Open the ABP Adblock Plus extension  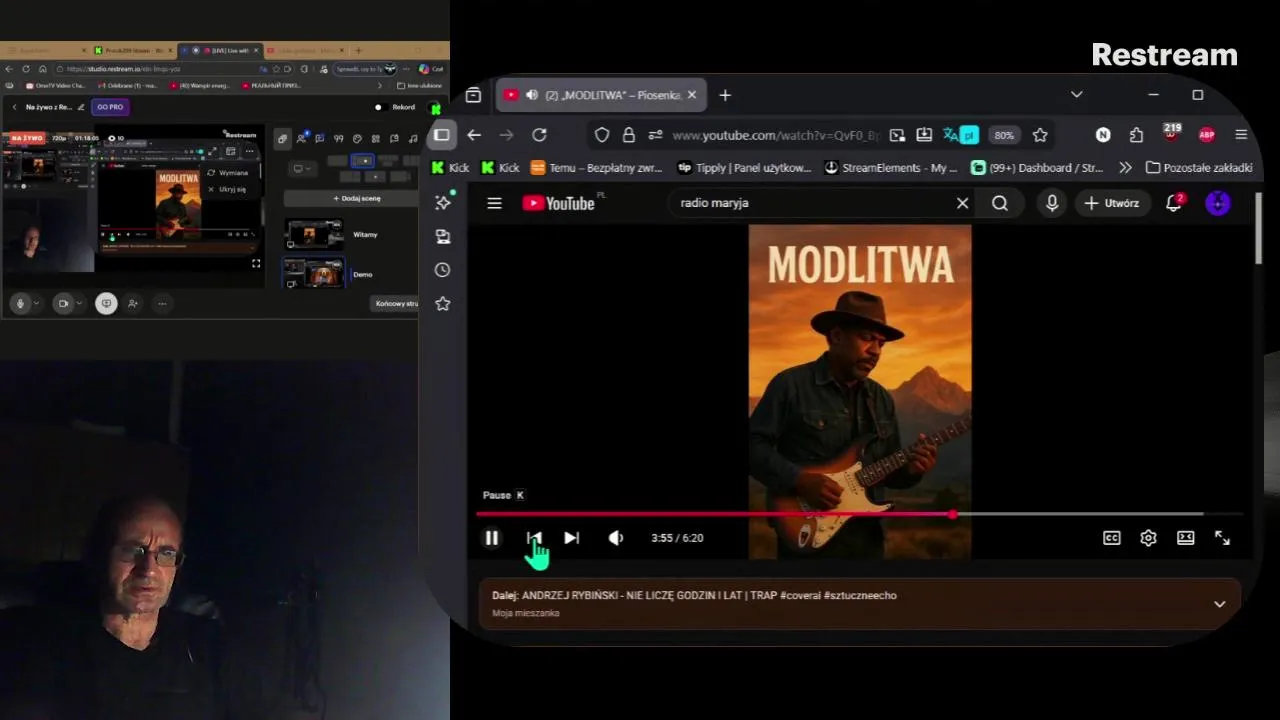click(1207, 135)
